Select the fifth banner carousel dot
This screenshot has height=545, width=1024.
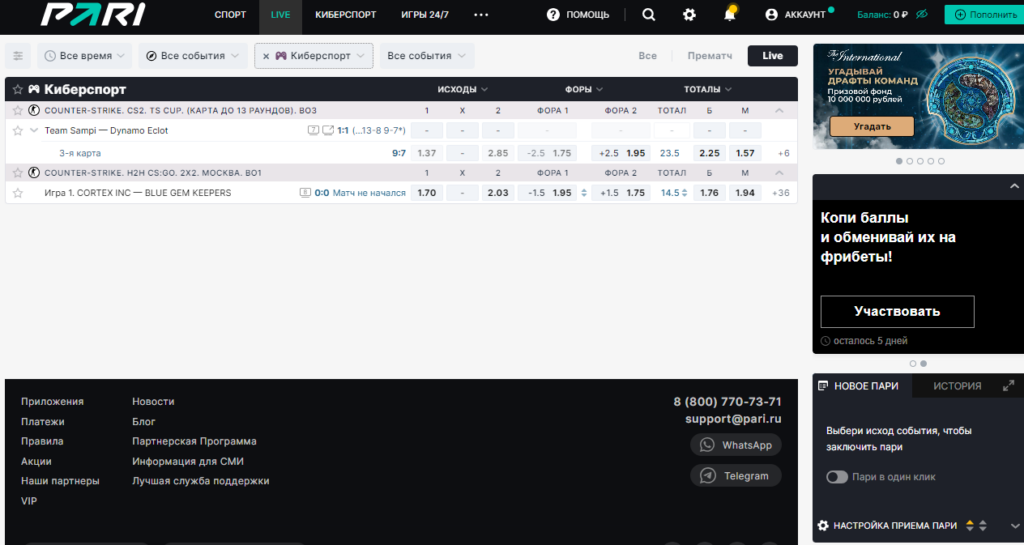[941, 161]
